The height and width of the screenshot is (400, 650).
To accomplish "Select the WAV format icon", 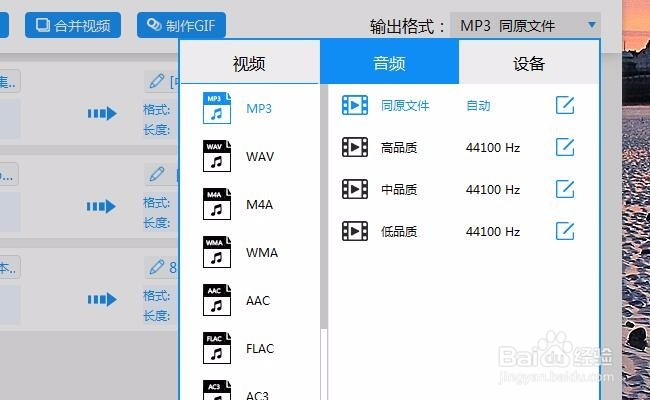I will (216, 156).
